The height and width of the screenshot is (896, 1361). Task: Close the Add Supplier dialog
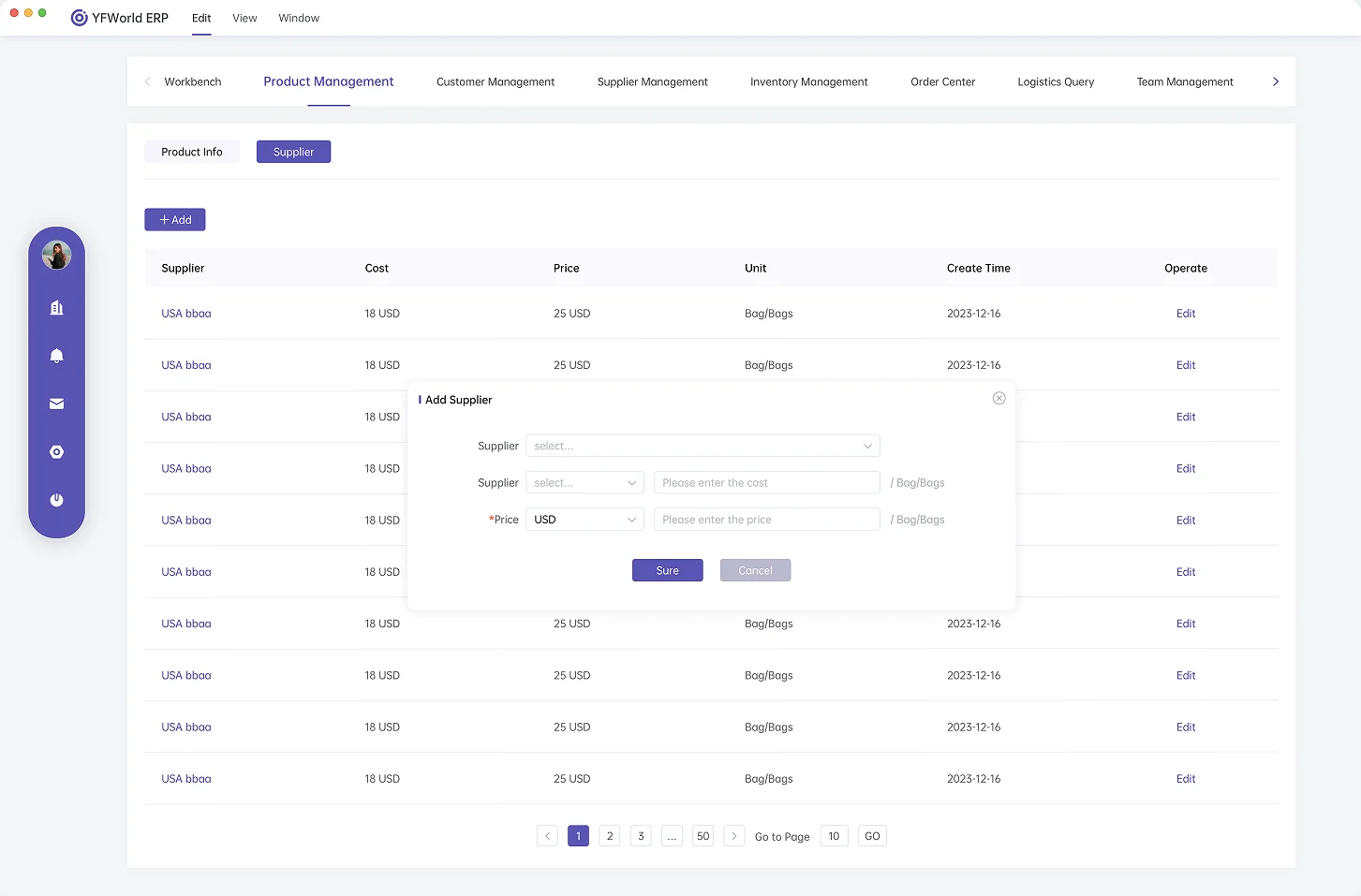[999, 399]
